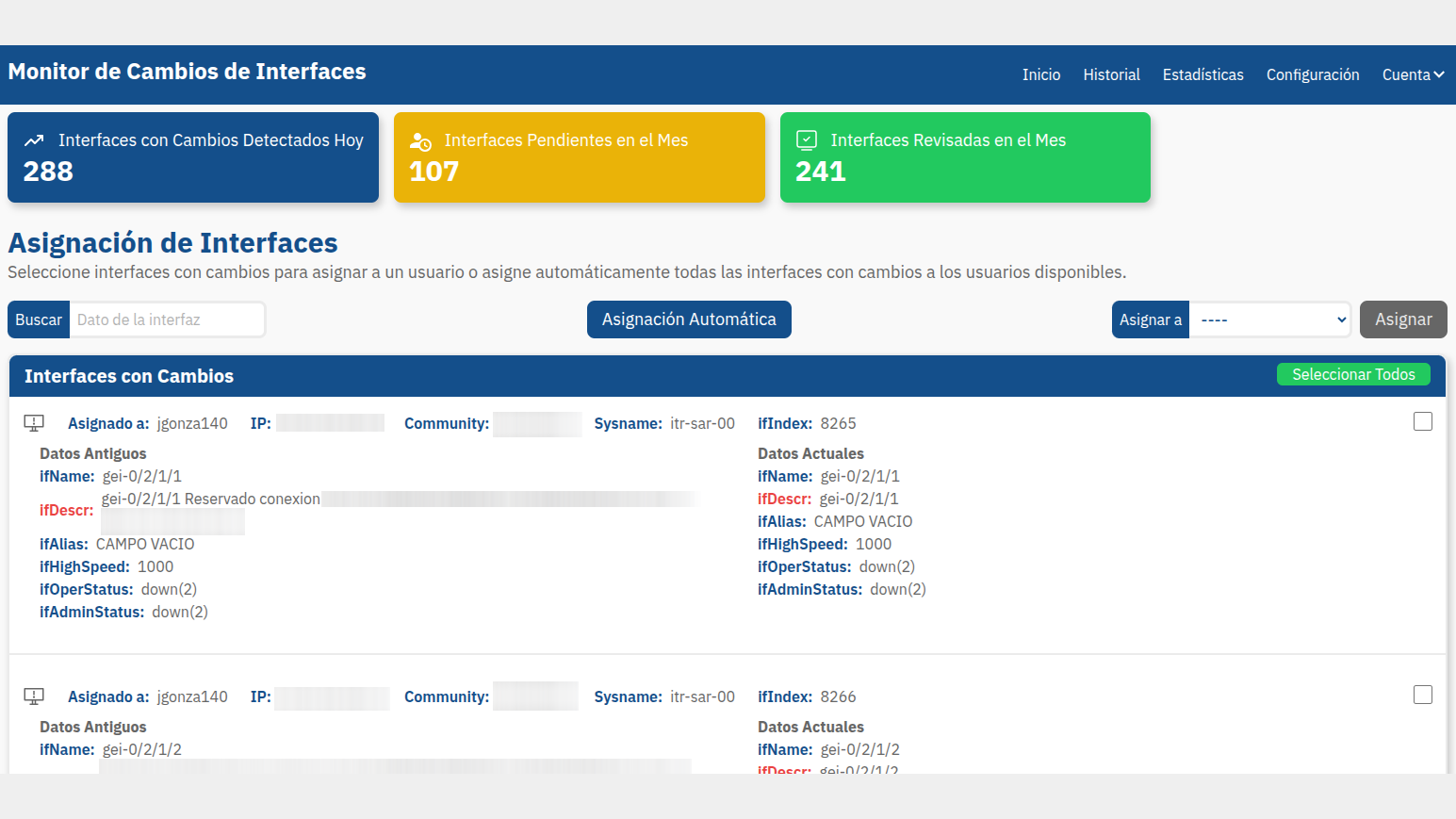The image size is (1456, 819).
Task: Click the gray Asignar button
Action: (x=1403, y=319)
